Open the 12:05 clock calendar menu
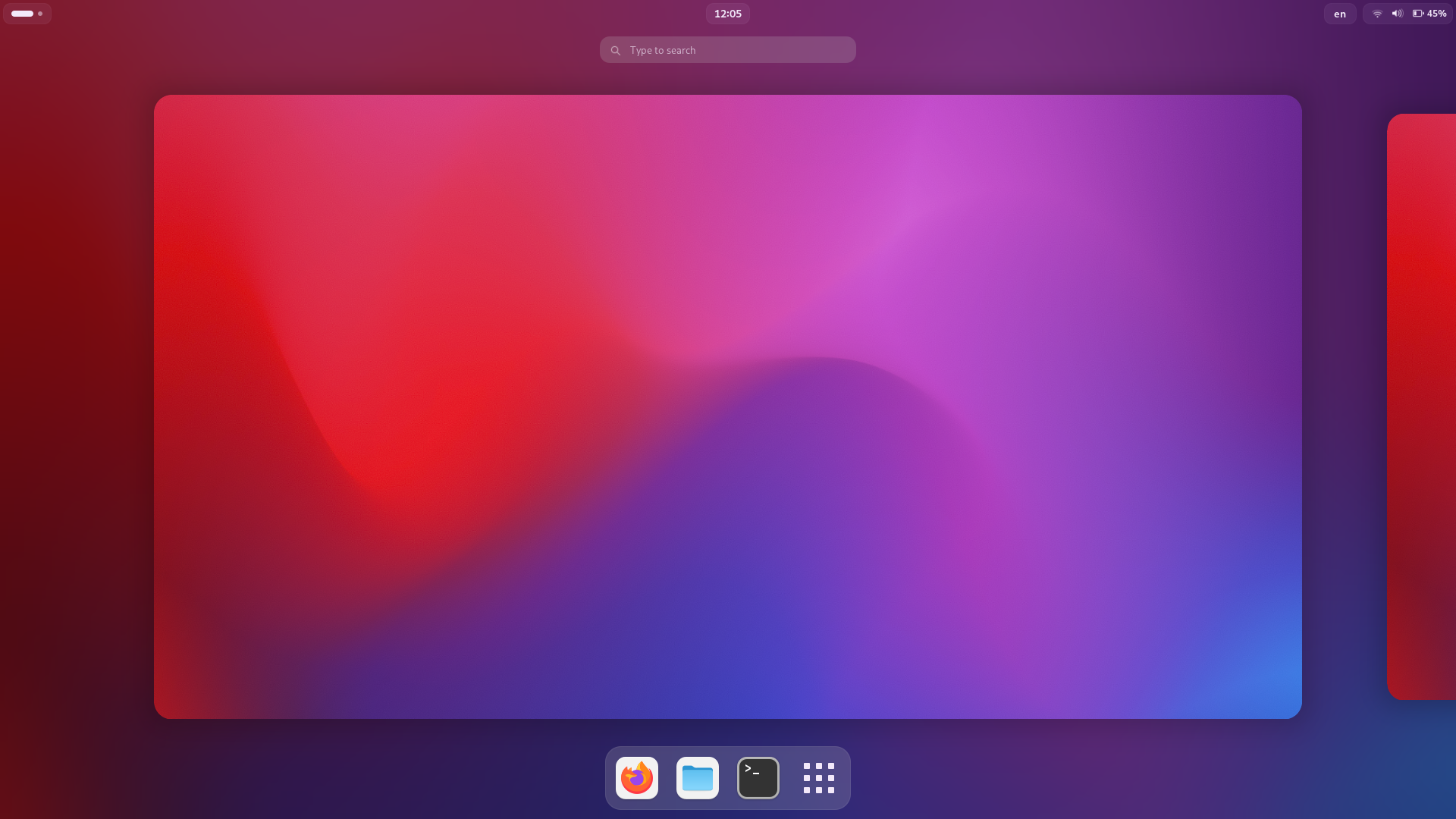 click(728, 14)
